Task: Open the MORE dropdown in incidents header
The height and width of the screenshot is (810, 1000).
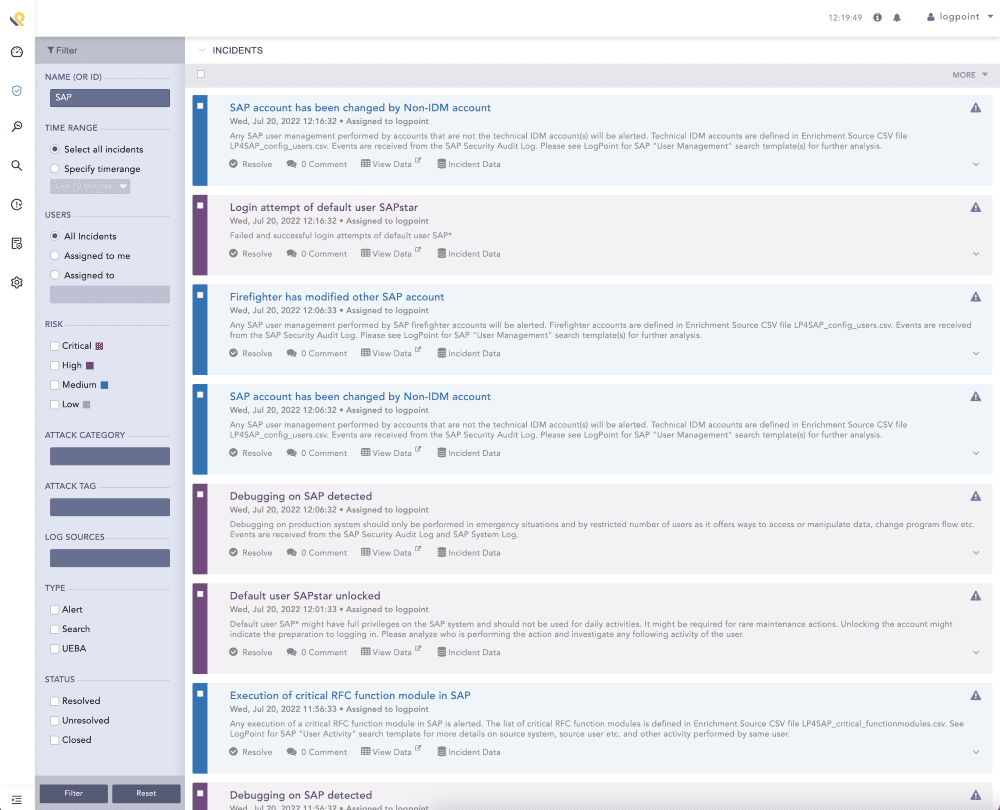Action: (x=969, y=75)
